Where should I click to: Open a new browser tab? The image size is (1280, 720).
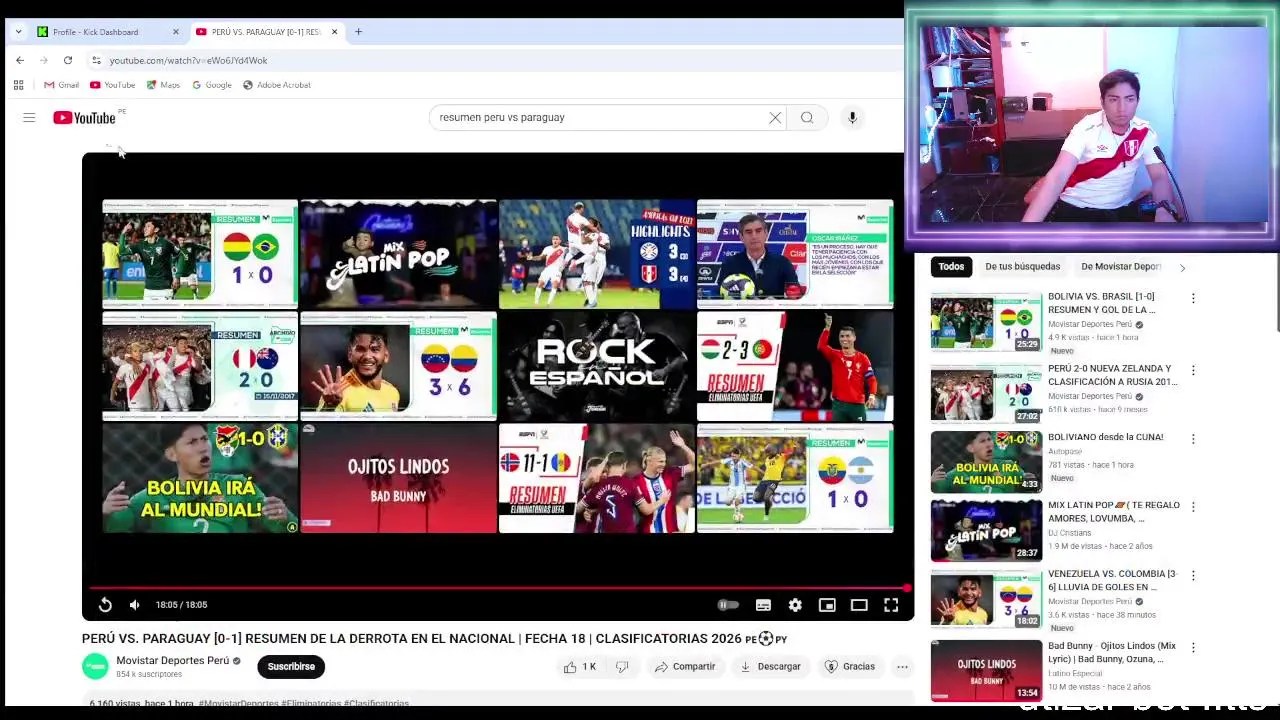[359, 32]
